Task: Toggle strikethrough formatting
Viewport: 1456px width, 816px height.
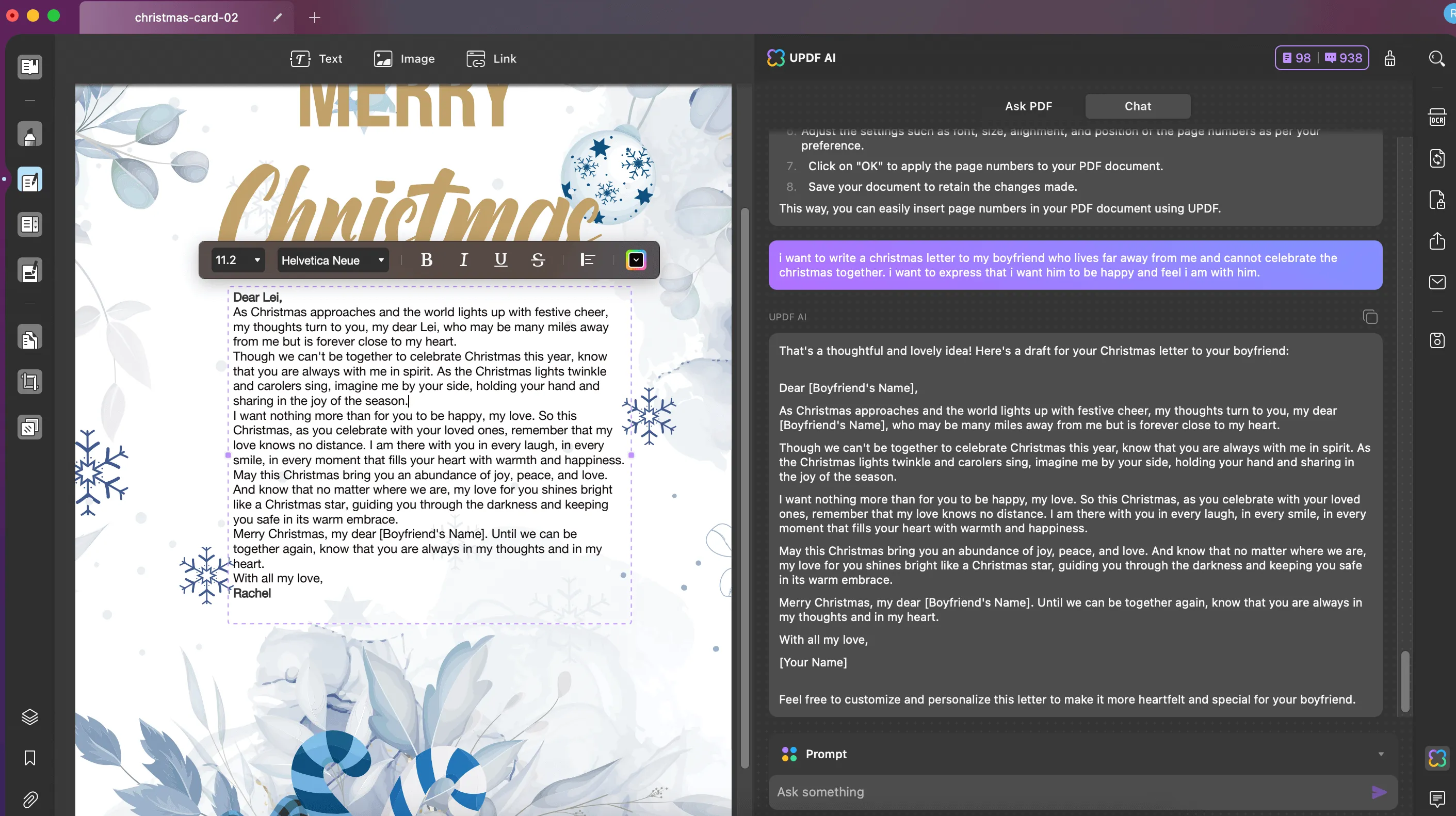Action: click(x=538, y=260)
